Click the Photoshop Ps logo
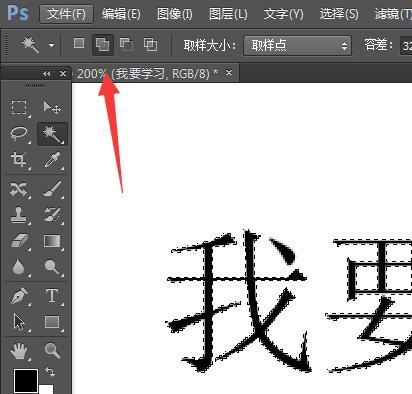 coord(18,13)
